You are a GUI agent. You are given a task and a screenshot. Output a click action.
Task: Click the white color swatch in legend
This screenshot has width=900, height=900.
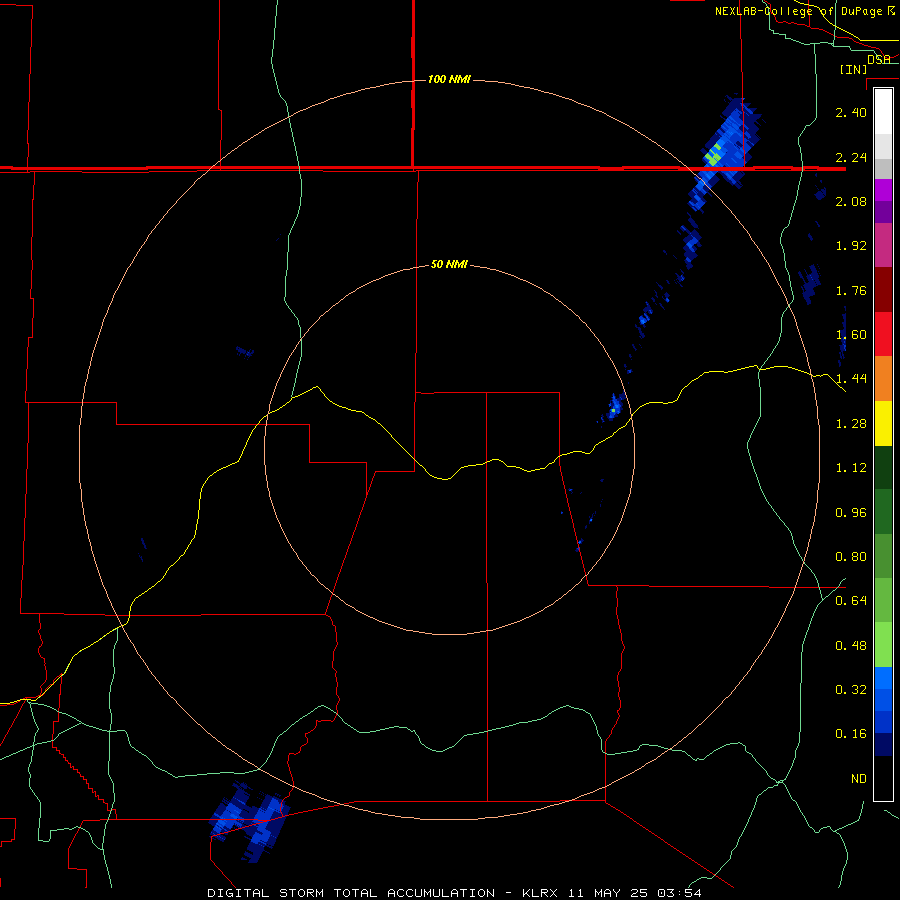pyautogui.click(x=883, y=112)
